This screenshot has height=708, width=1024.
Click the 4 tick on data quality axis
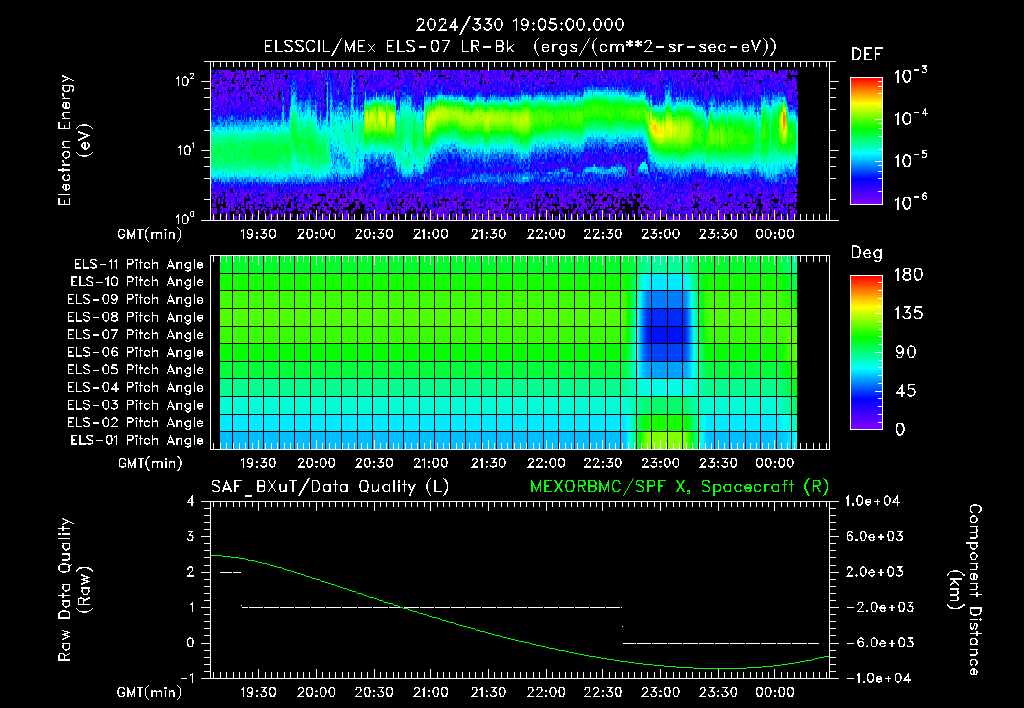(191, 502)
